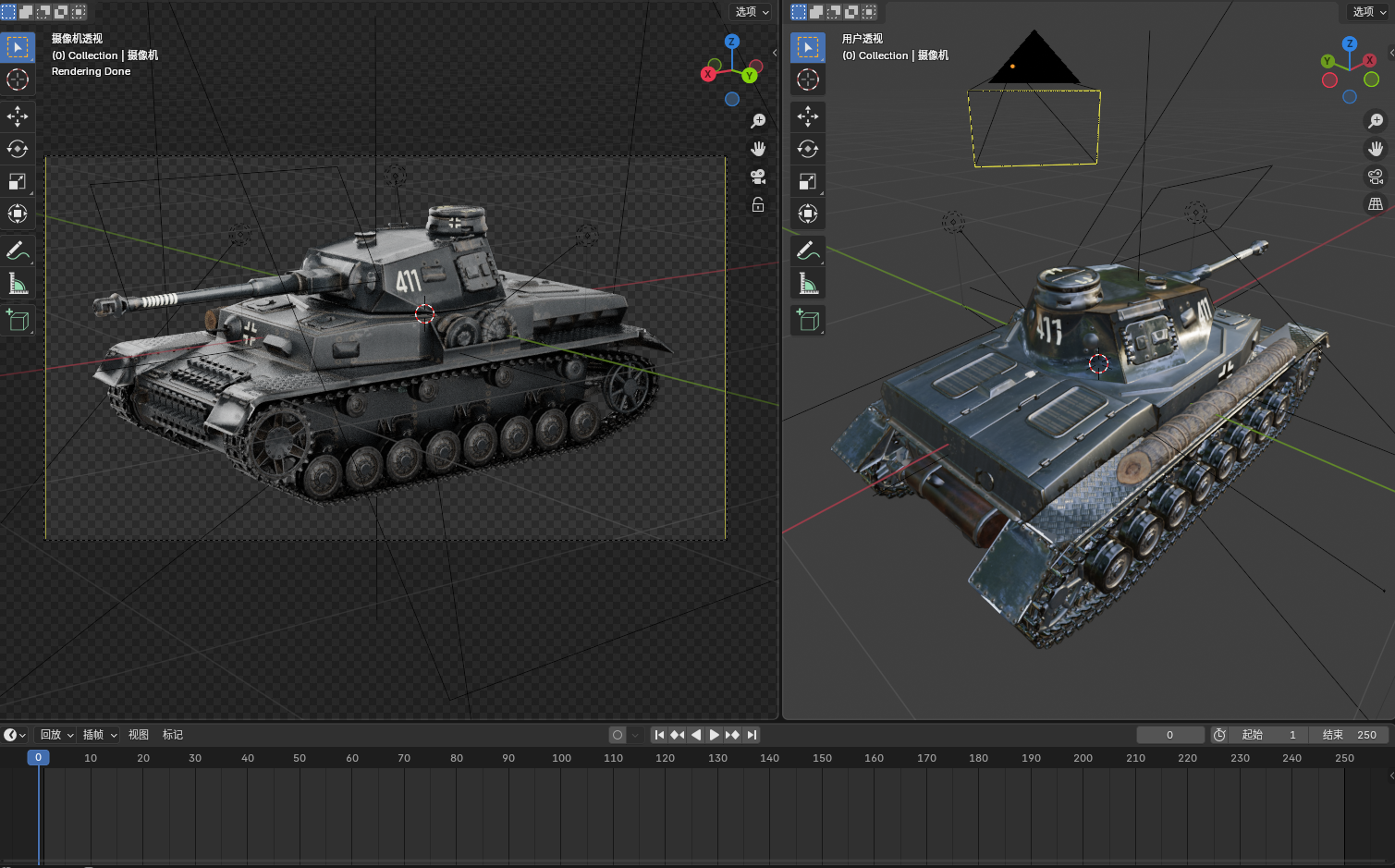
Task: Click the pan hand icon in left viewport
Action: 758,149
